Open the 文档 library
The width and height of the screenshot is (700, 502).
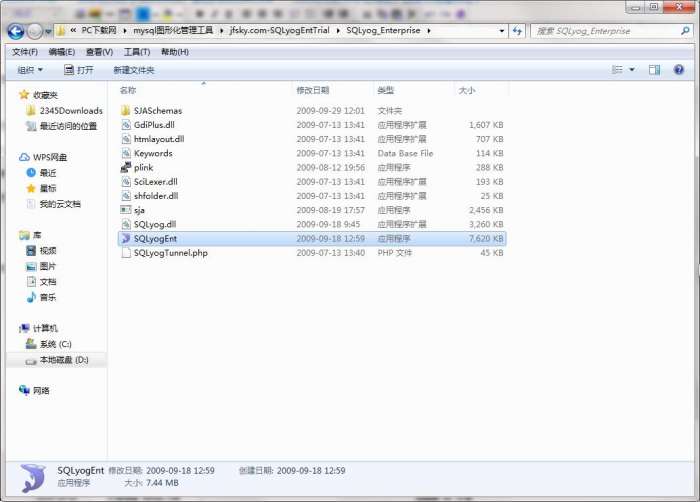[42, 282]
